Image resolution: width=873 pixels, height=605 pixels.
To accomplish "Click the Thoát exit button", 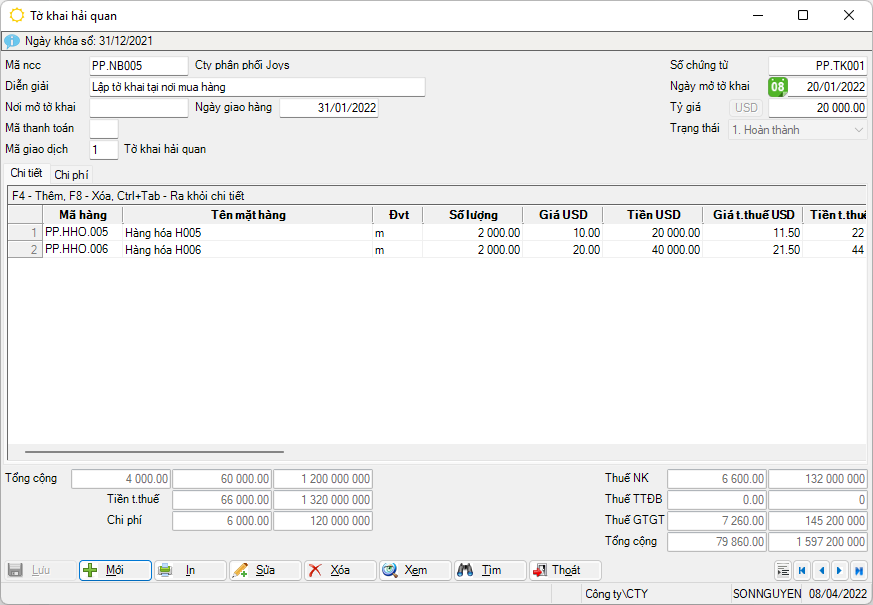I will [x=565, y=570].
